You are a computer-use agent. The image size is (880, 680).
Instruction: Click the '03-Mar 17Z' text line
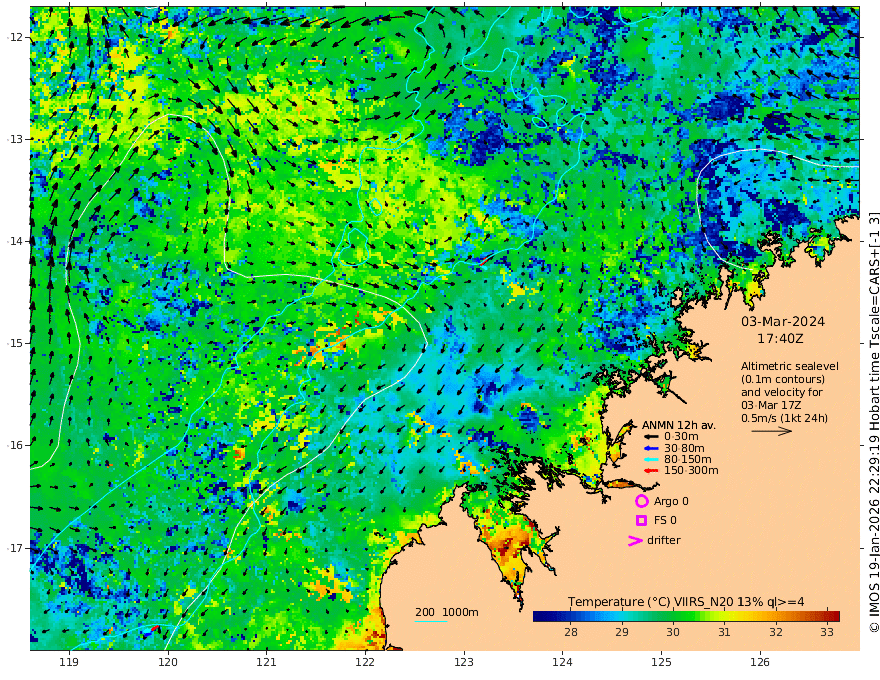(771, 405)
